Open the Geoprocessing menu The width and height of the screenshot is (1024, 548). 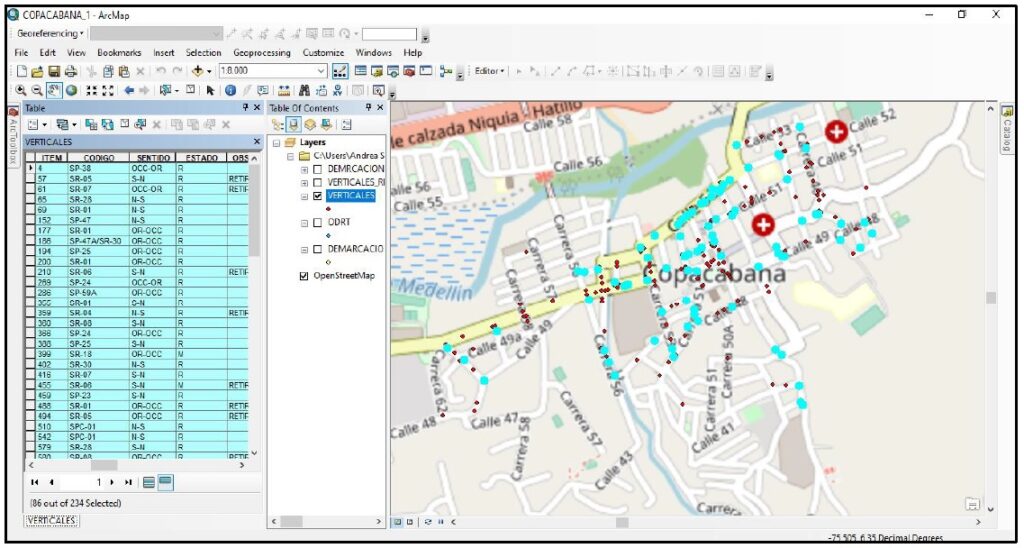[x=261, y=53]
